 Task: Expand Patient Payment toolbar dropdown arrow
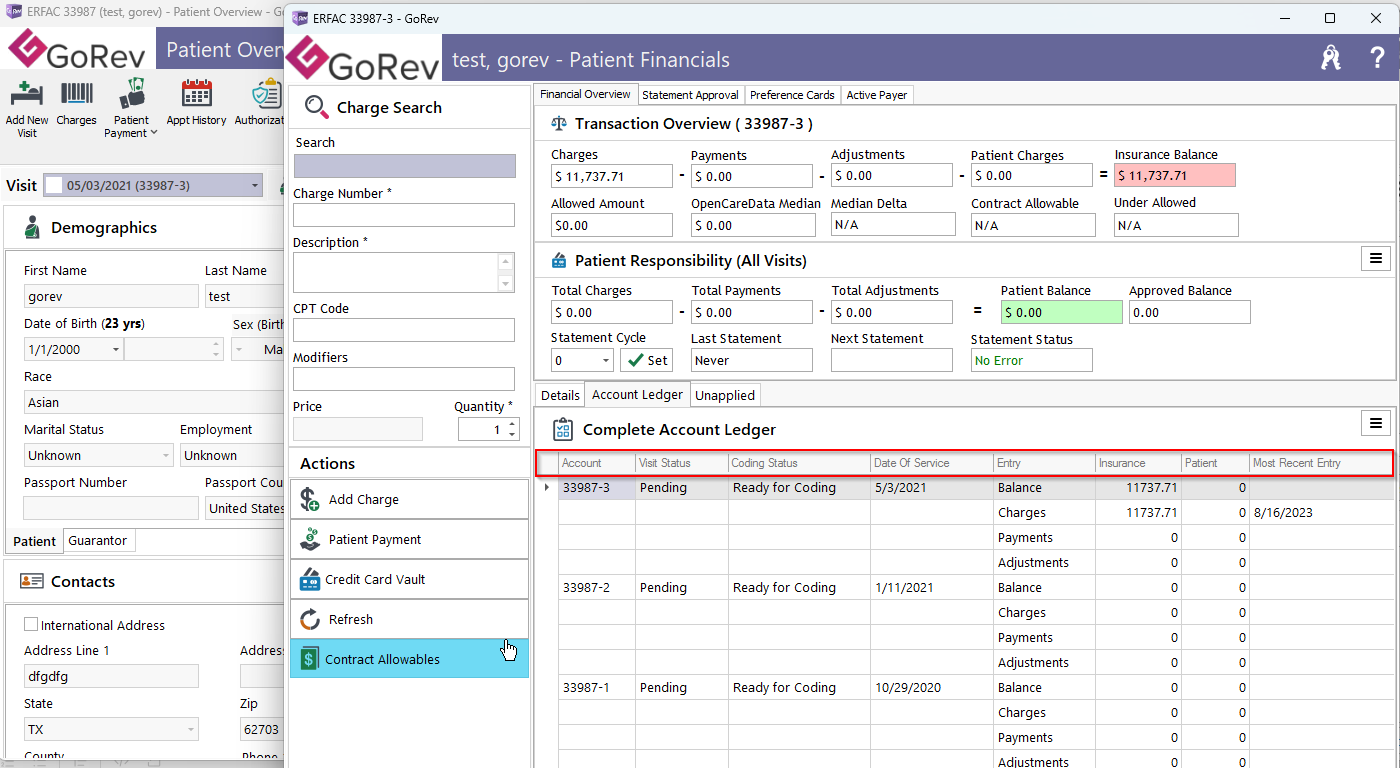coord(154,133)
